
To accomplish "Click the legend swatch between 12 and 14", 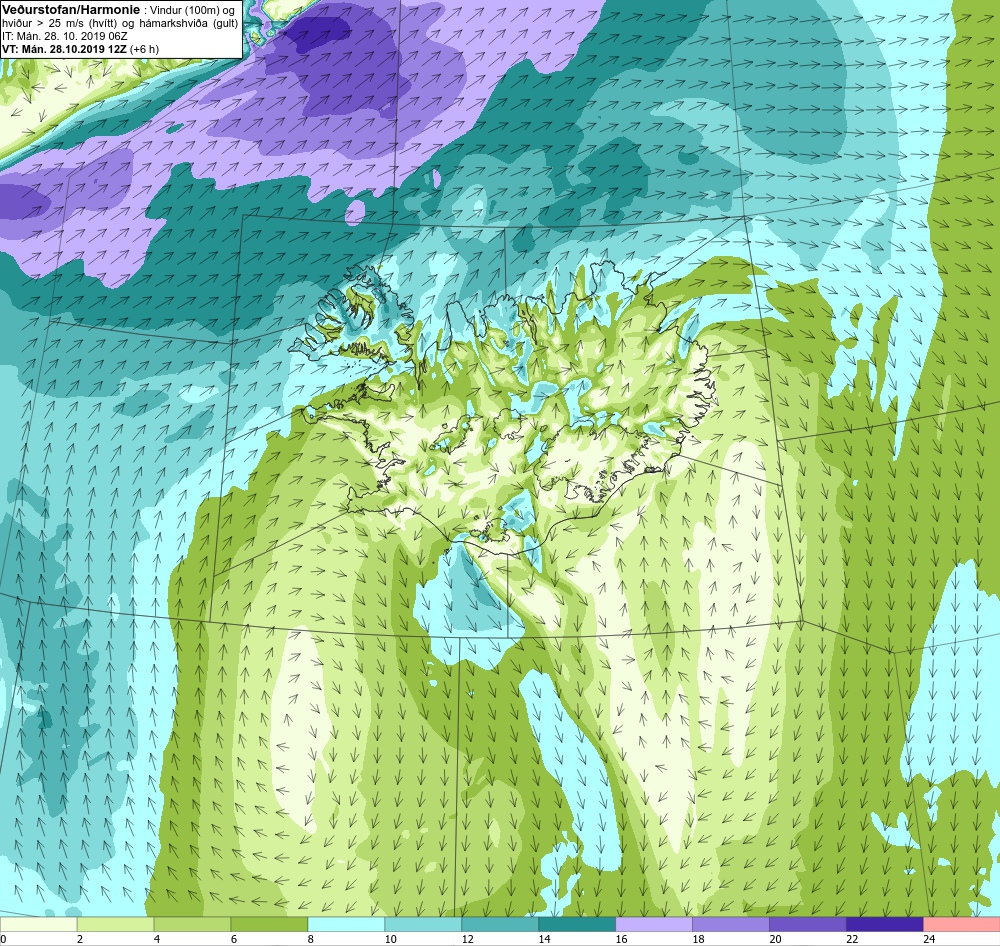I will (500, 924).
